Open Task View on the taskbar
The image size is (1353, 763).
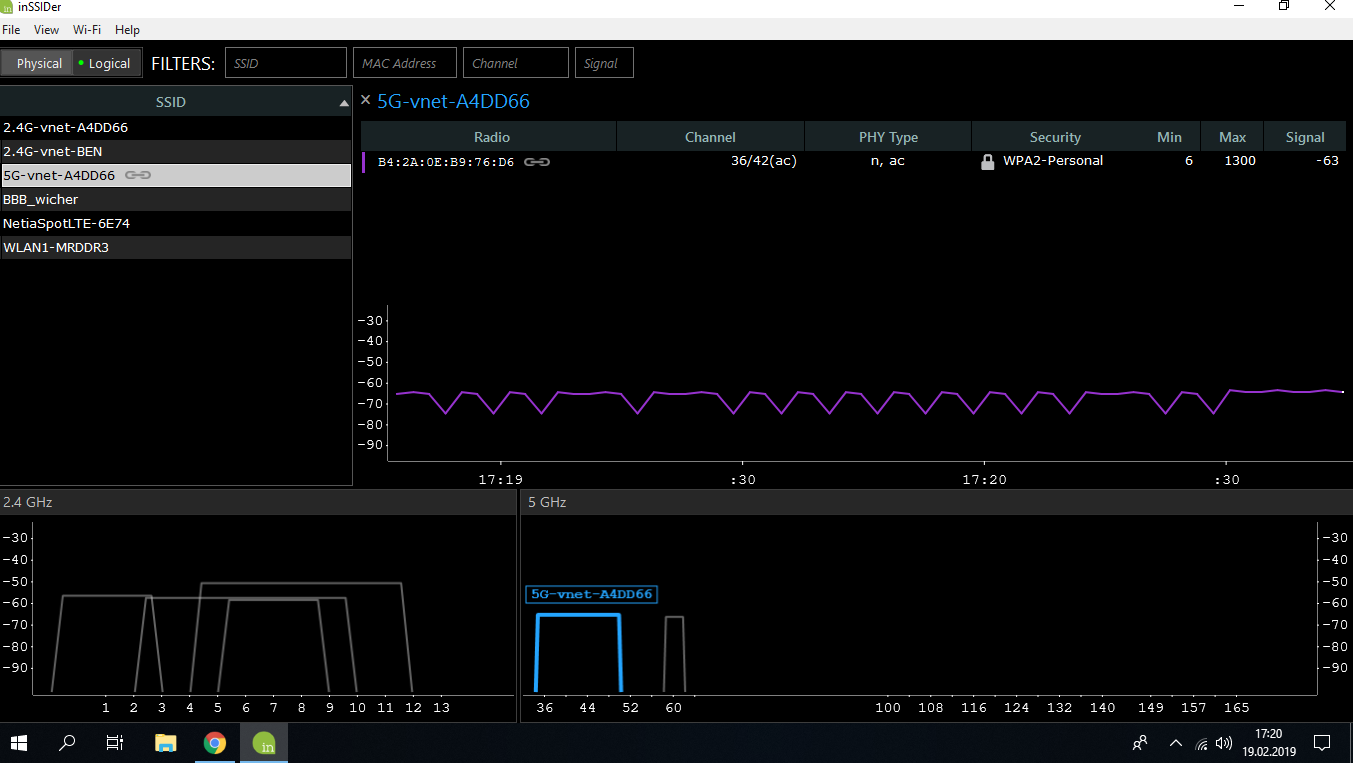click(x=115, y=743)
